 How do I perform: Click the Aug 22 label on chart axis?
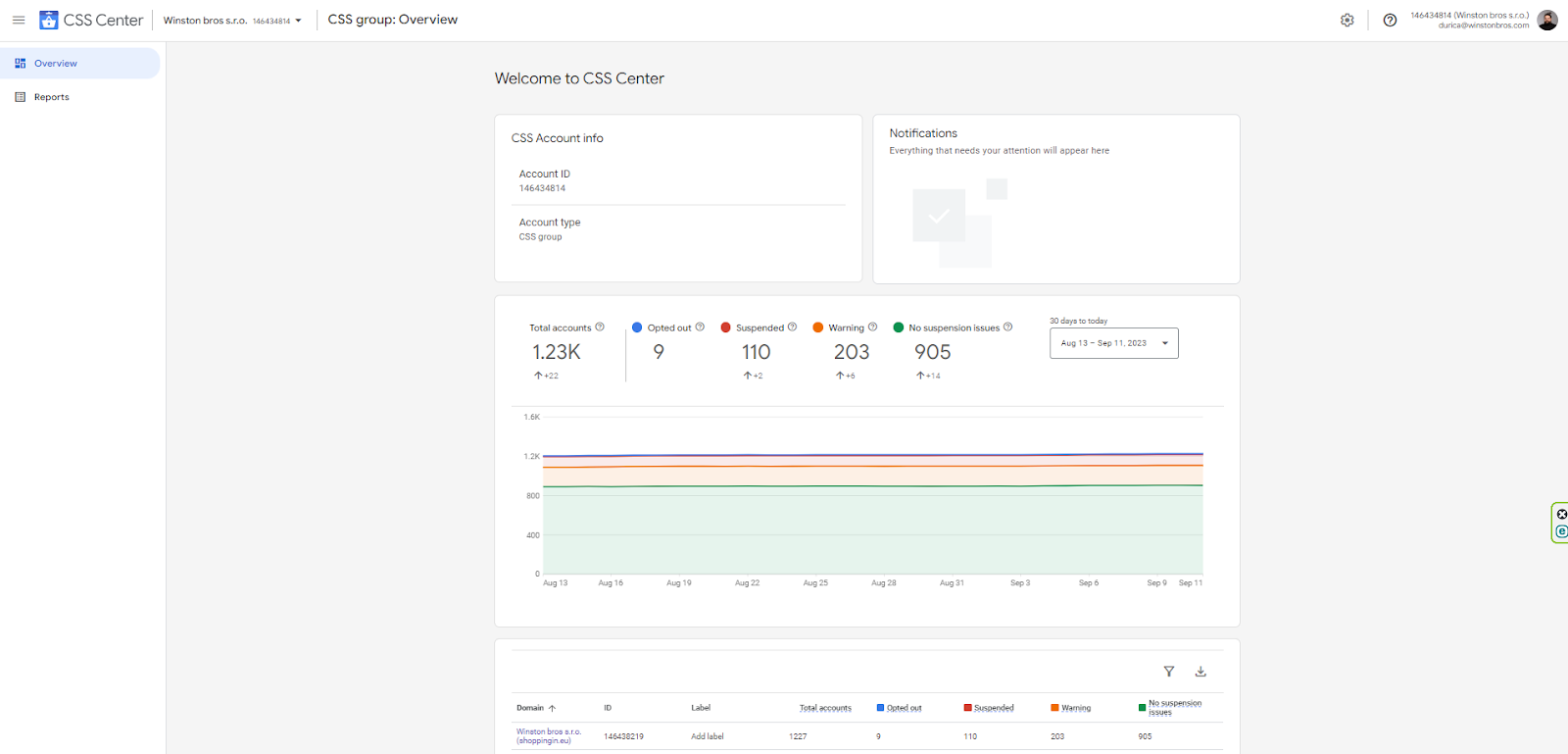pos(748,583)
